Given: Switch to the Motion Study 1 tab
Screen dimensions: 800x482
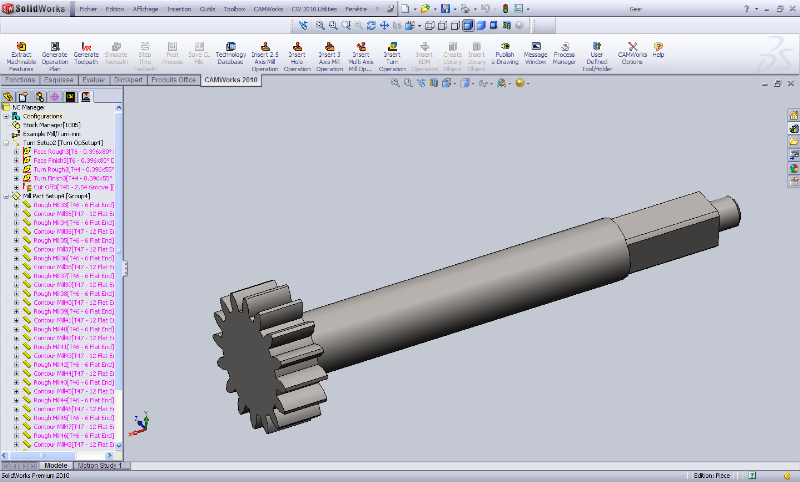Looking at the screenshot, I should 99,465.
